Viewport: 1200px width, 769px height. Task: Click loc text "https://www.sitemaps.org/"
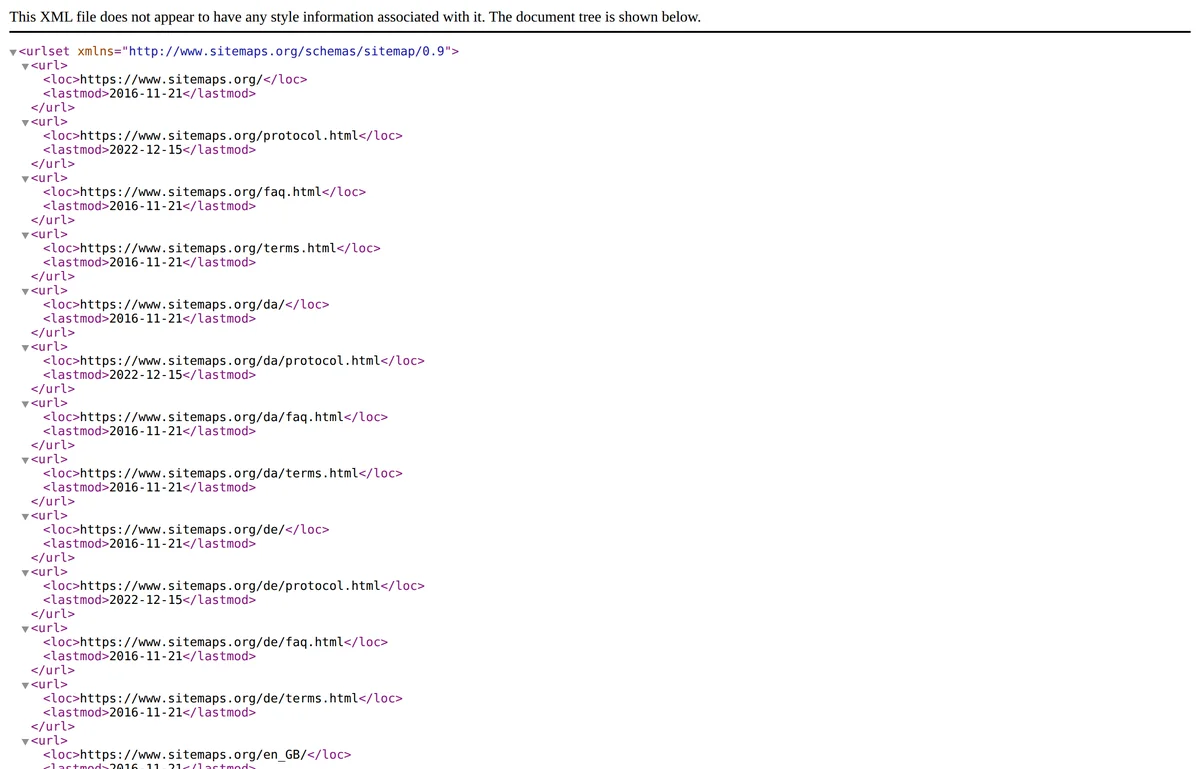click(171, 79)
